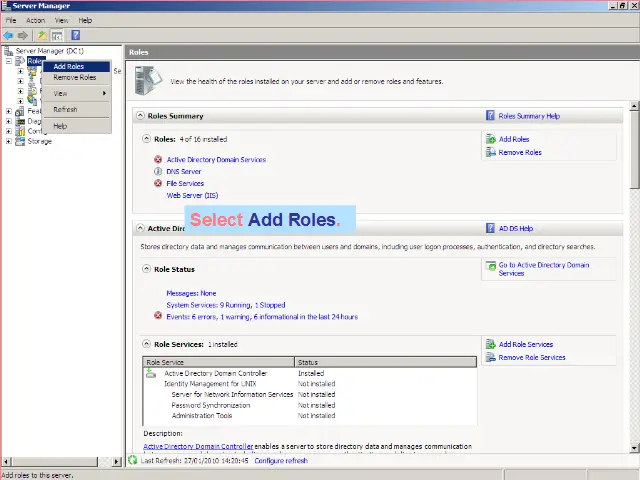The image size is (640, 480).
Task: Click the vertical scrollbar down arrow
Action: pos(634,448)
